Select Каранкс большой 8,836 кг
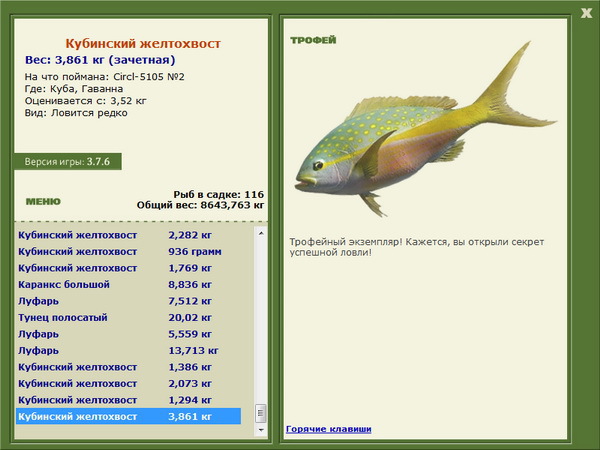The width and height of the screenshot is (600, 450). pyautogui.click(x=129, y=284)
